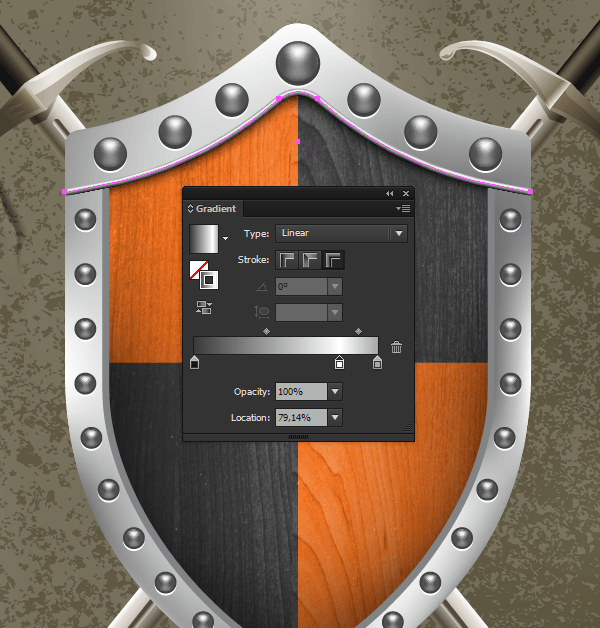Select the Gradient panel tab
This screenshot has height=628, width=600.
point(212,209)
